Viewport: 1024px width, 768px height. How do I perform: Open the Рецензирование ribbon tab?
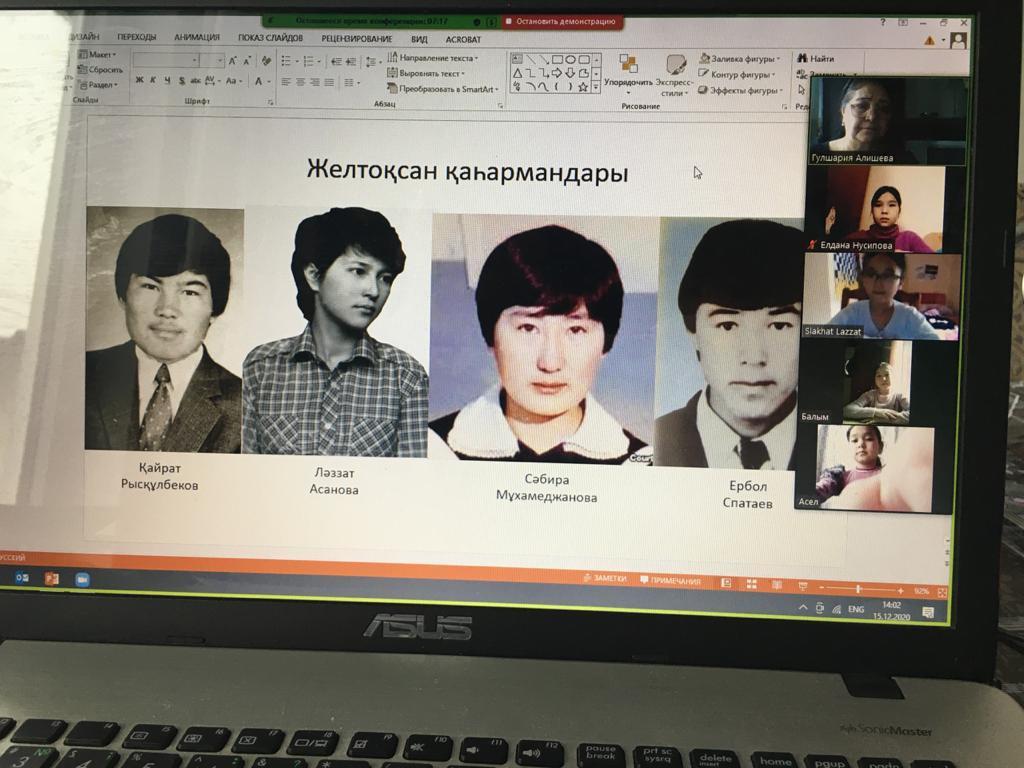[357, 39]
